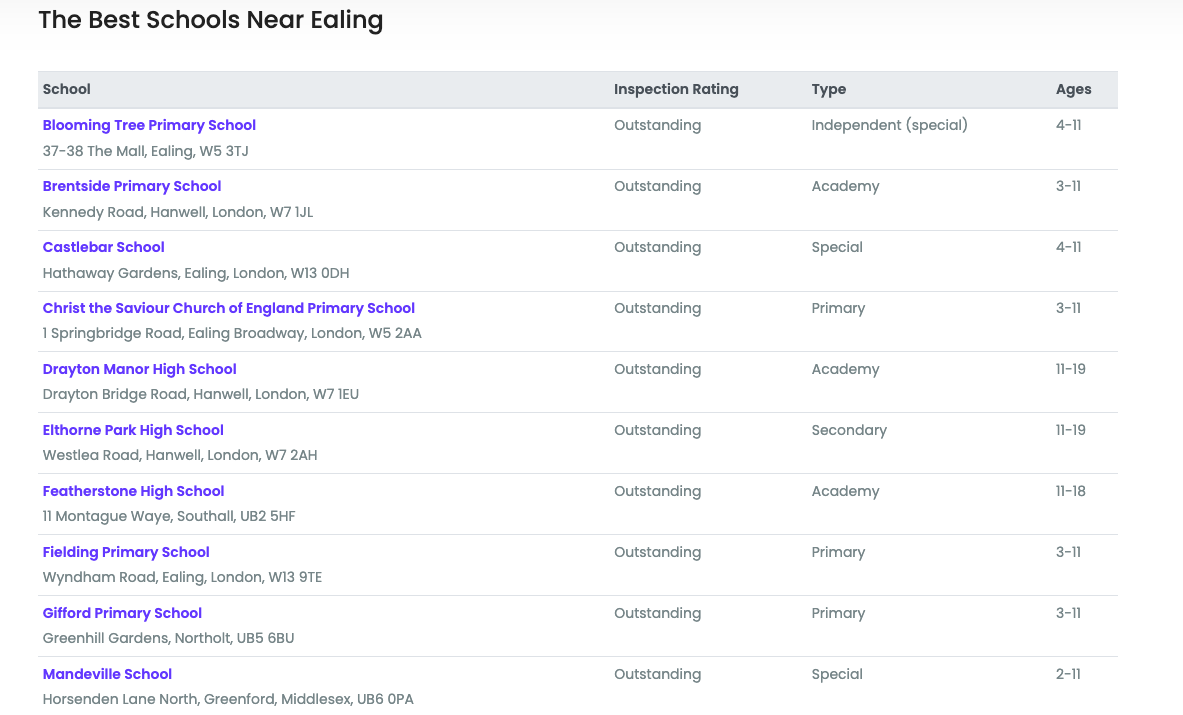Open Christ the Saviour Church of England Primary School
Viewport: 1183px width, 715px height.
click(x=228, y=308)
